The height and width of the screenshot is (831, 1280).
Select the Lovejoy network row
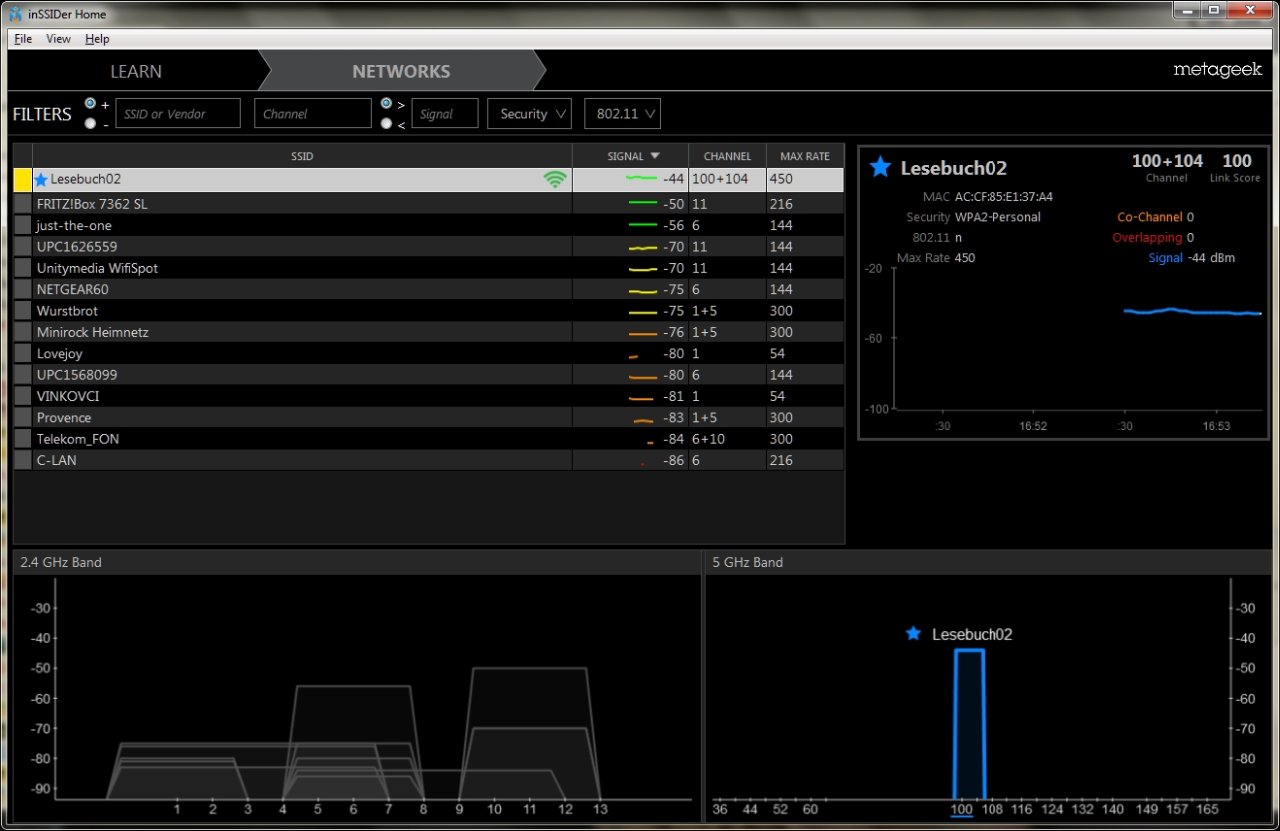(428, 354)
